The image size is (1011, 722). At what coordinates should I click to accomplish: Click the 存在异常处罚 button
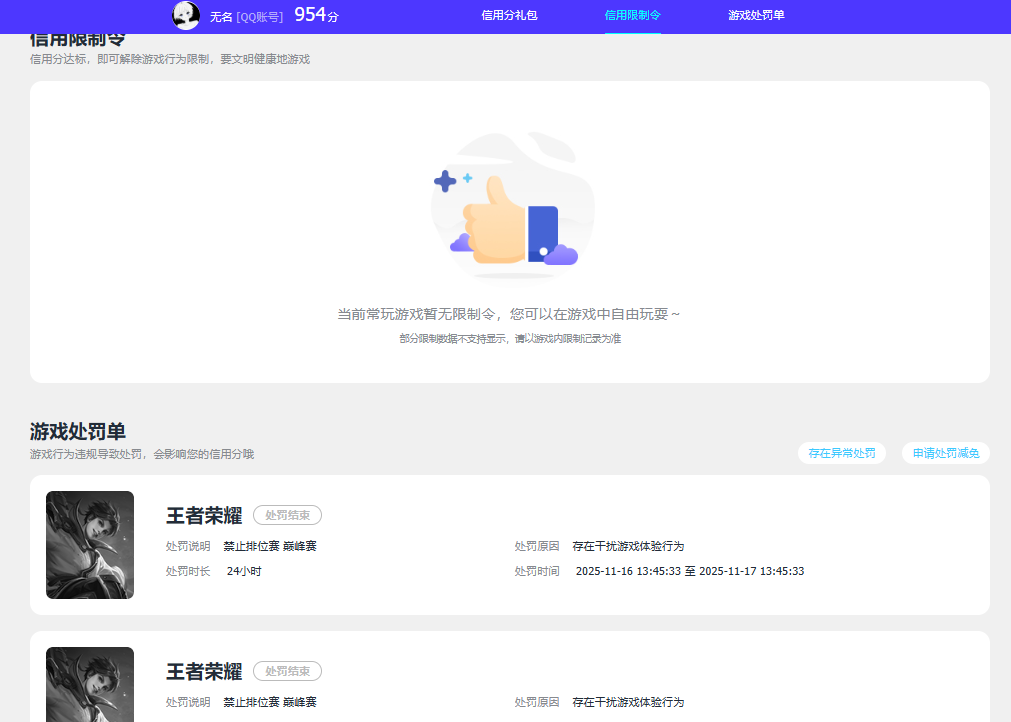point(842,453)
